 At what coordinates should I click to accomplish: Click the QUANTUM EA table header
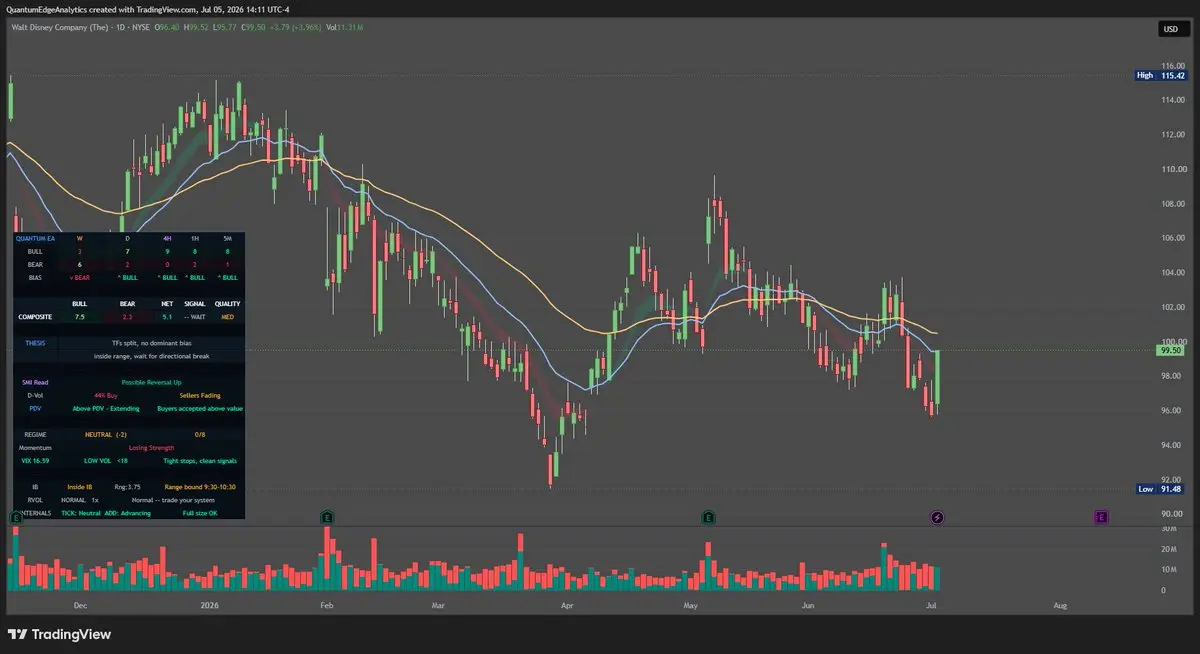[35, 238]
